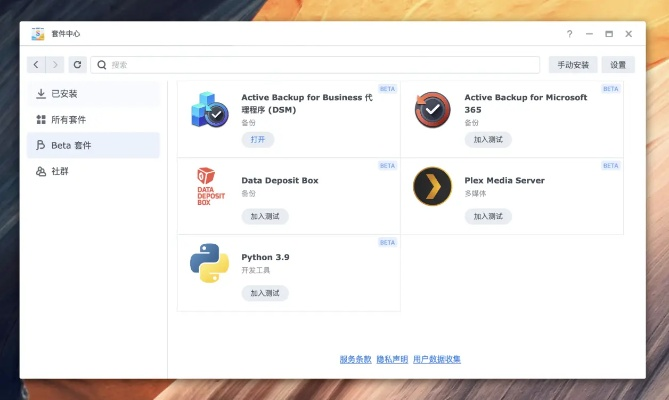This screenshot has height=400, width=669.
Task: Click 加入测试 for Python 3.9
Action: (x=265, y=293)
